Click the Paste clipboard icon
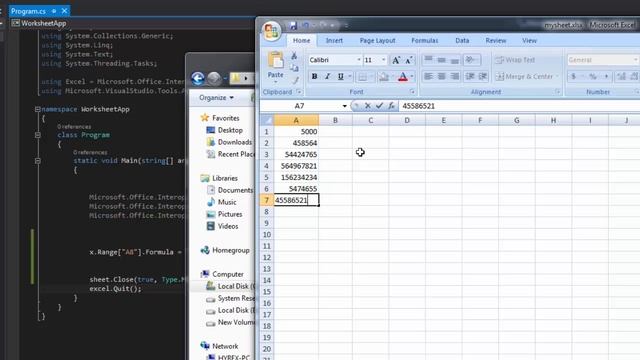This screenshot has height=360, width=640. [276, 60]
